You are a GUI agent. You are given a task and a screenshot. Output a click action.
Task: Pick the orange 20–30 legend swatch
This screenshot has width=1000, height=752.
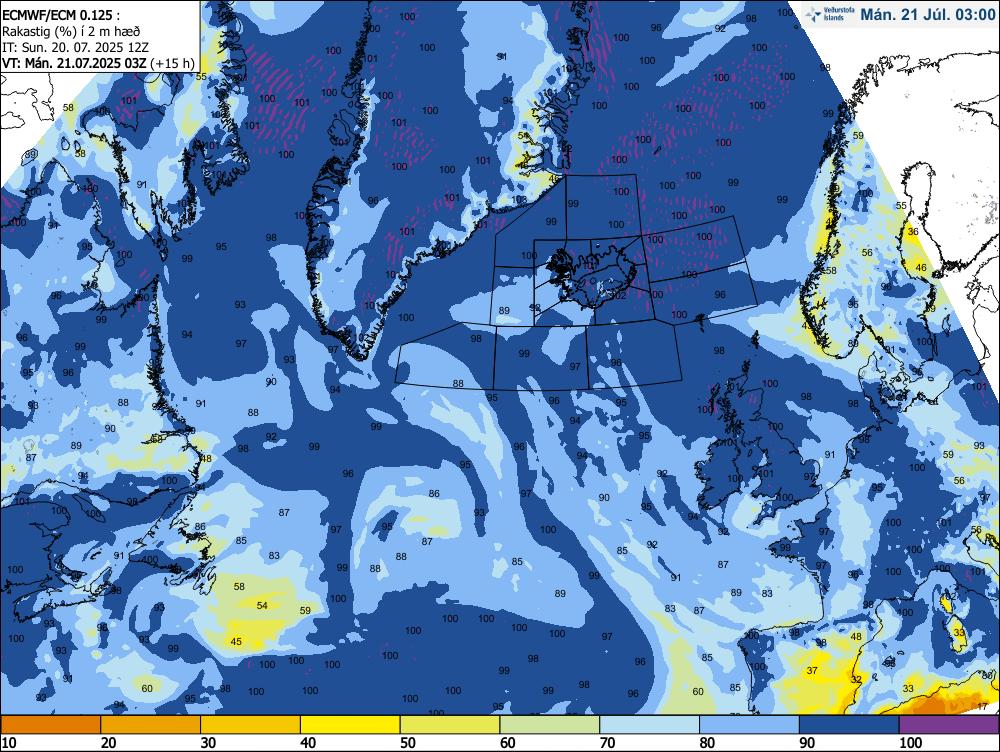[x=151, y=725]
